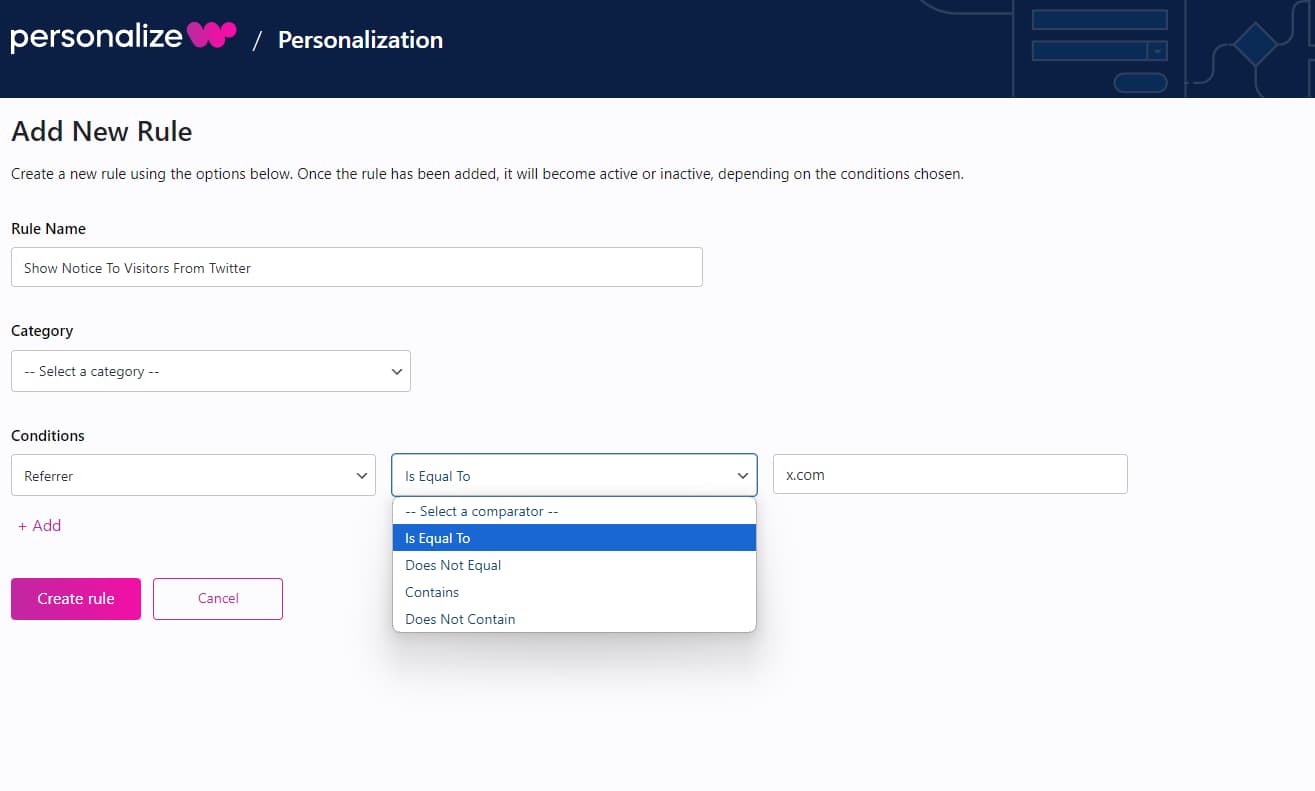The height and width of the screenshot is (791, 1315).
Task: Pick 'Does Not Contain' comparator option
Action: point(574,619)
